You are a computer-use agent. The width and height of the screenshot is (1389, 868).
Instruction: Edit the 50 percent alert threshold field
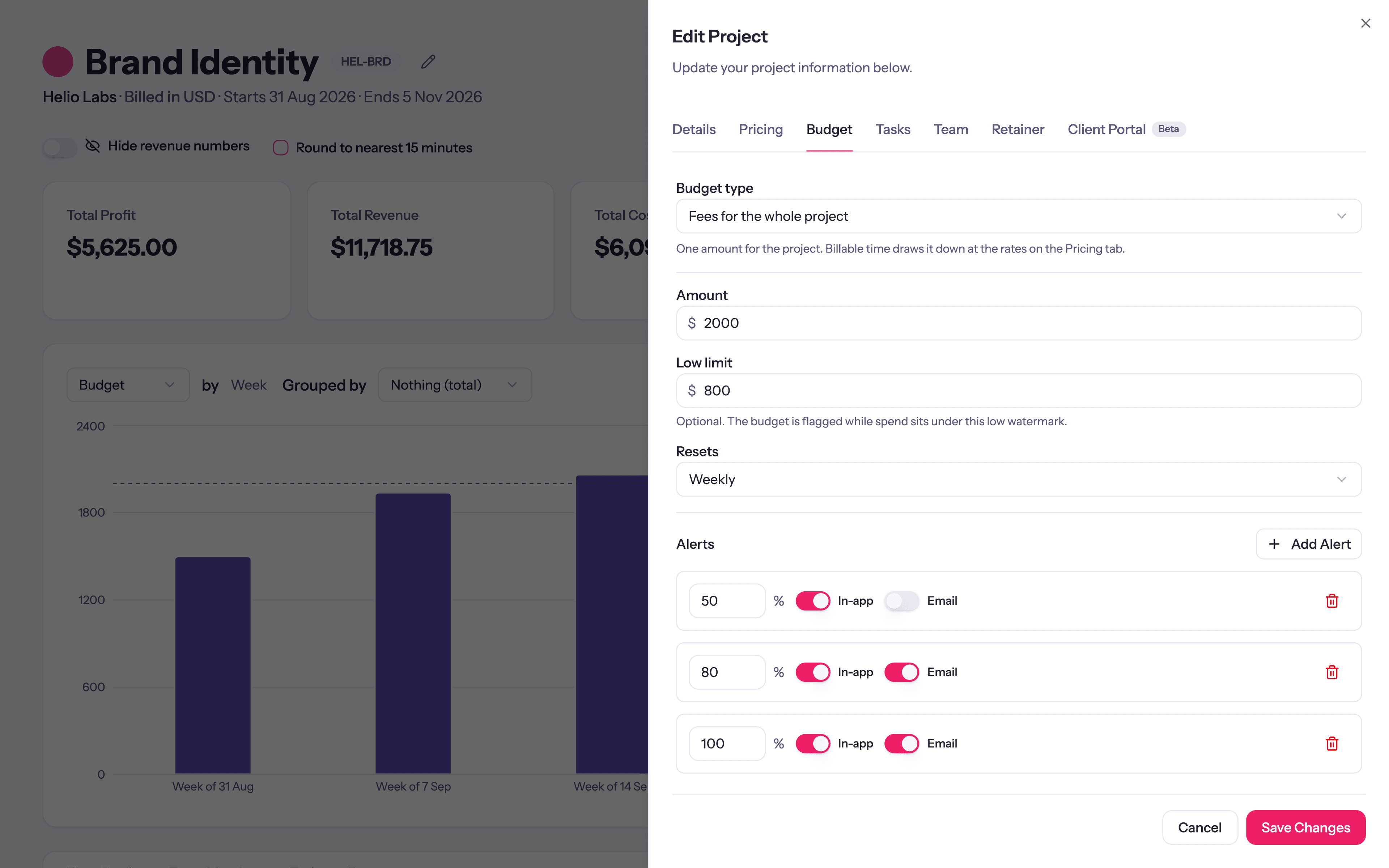click(x=727, y=601)
